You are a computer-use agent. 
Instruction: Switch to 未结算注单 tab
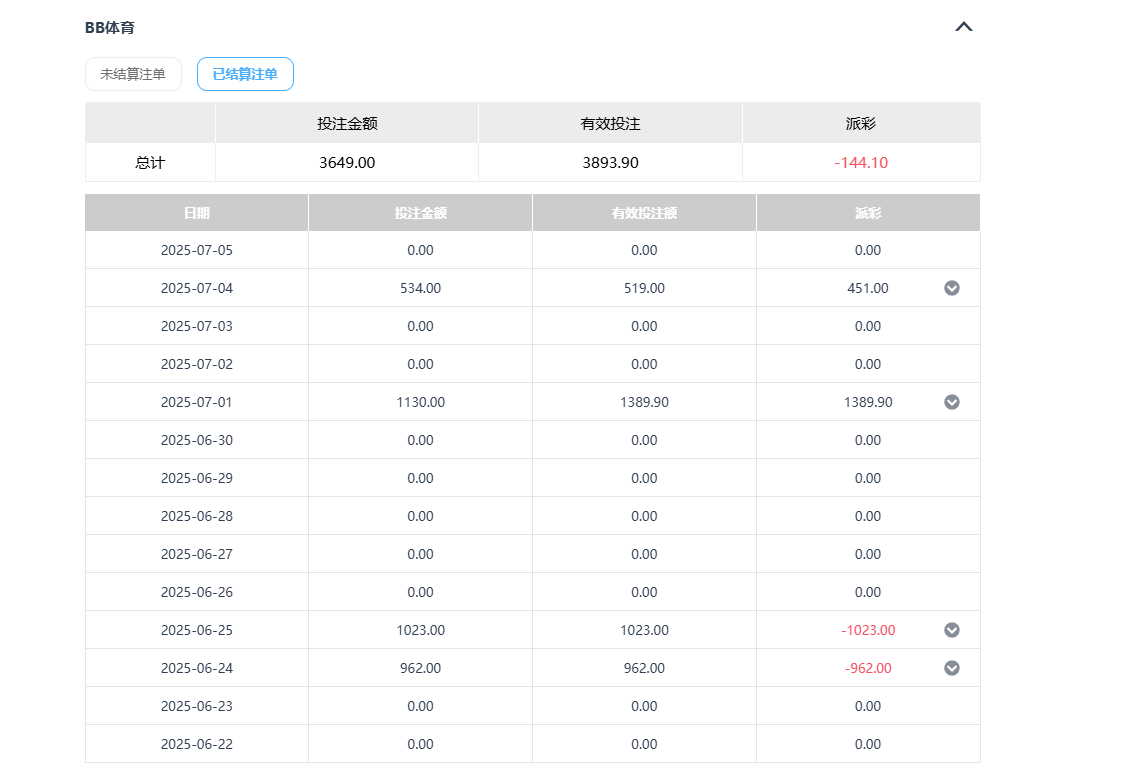coord(133,74)
